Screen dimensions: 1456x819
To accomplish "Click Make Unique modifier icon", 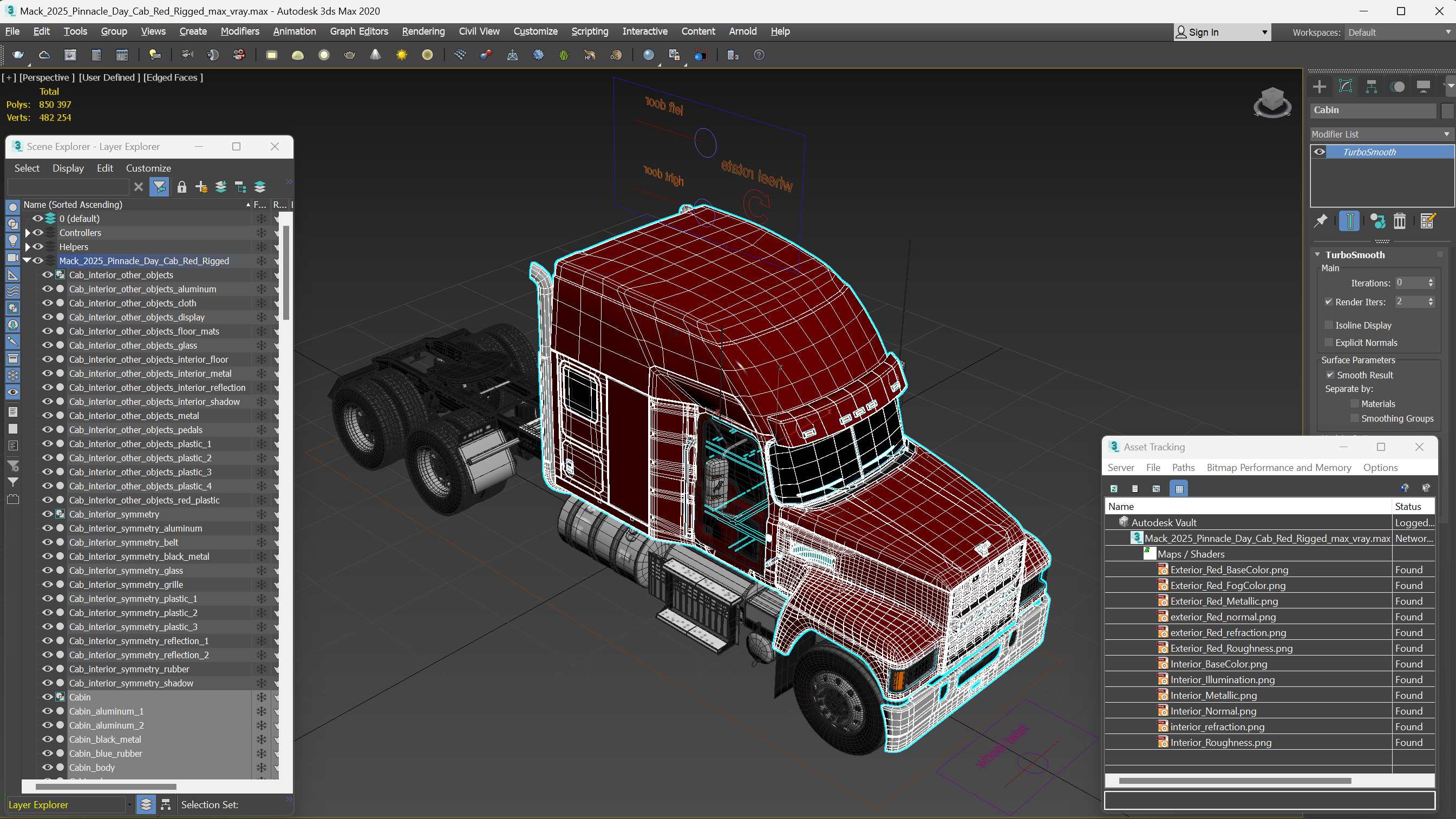I will [1377, 221].
